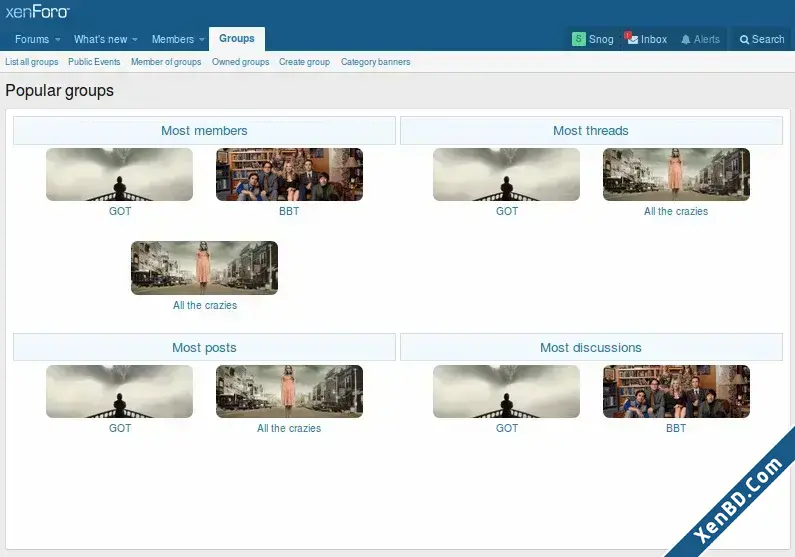Click the Most discussions heading
This screenshot has height=557, width=795.
[x=591, y=348]
